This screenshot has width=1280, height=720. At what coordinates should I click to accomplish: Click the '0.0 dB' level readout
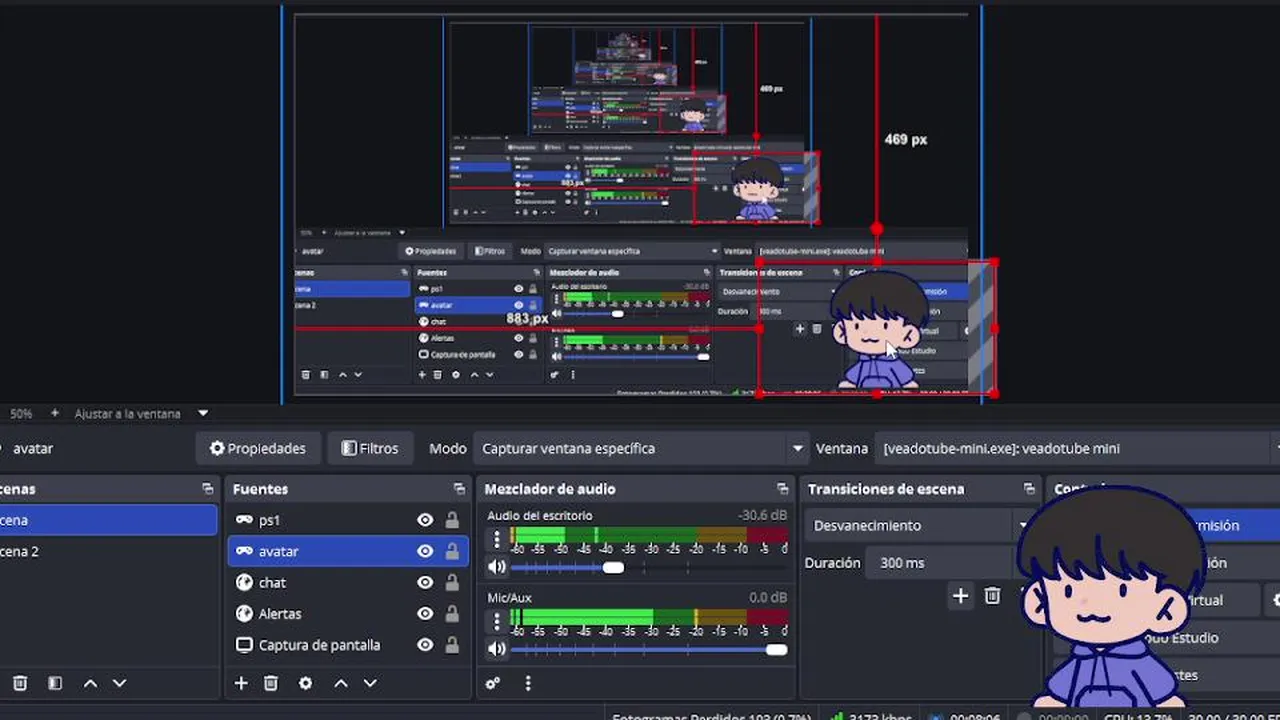tap(768, 597)
